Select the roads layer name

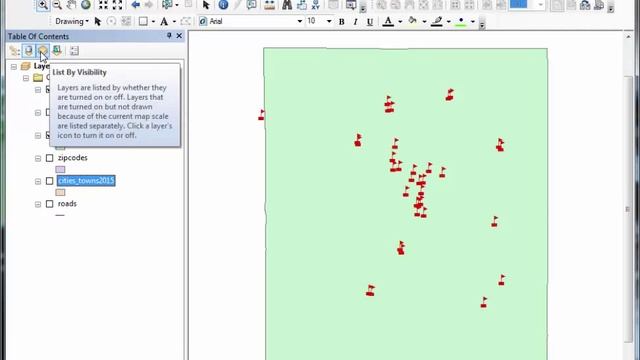point(67,204)
